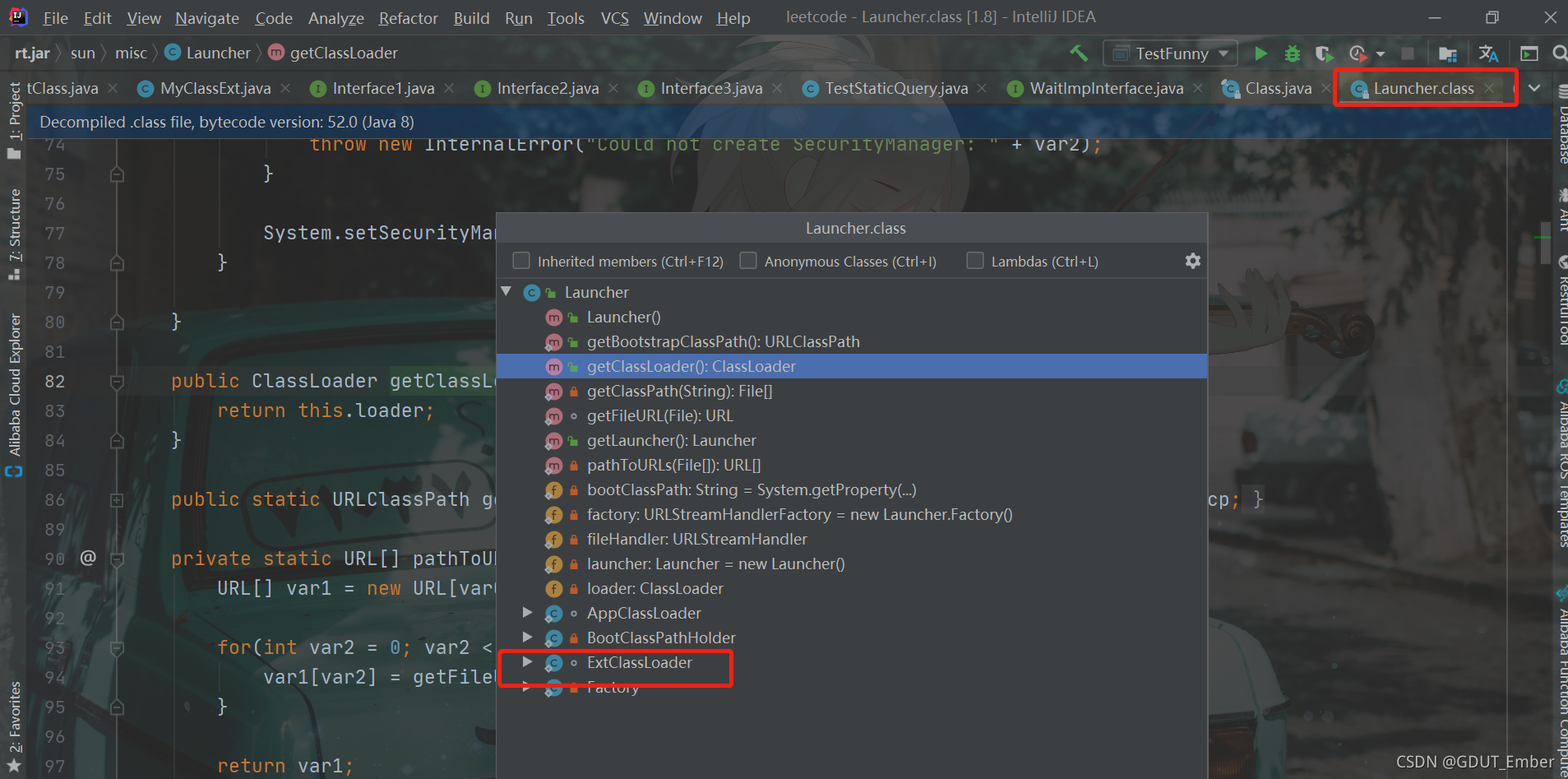
Task: Select fileHandler: URLStreamHandler field entry
Action: tap(852, 539)
